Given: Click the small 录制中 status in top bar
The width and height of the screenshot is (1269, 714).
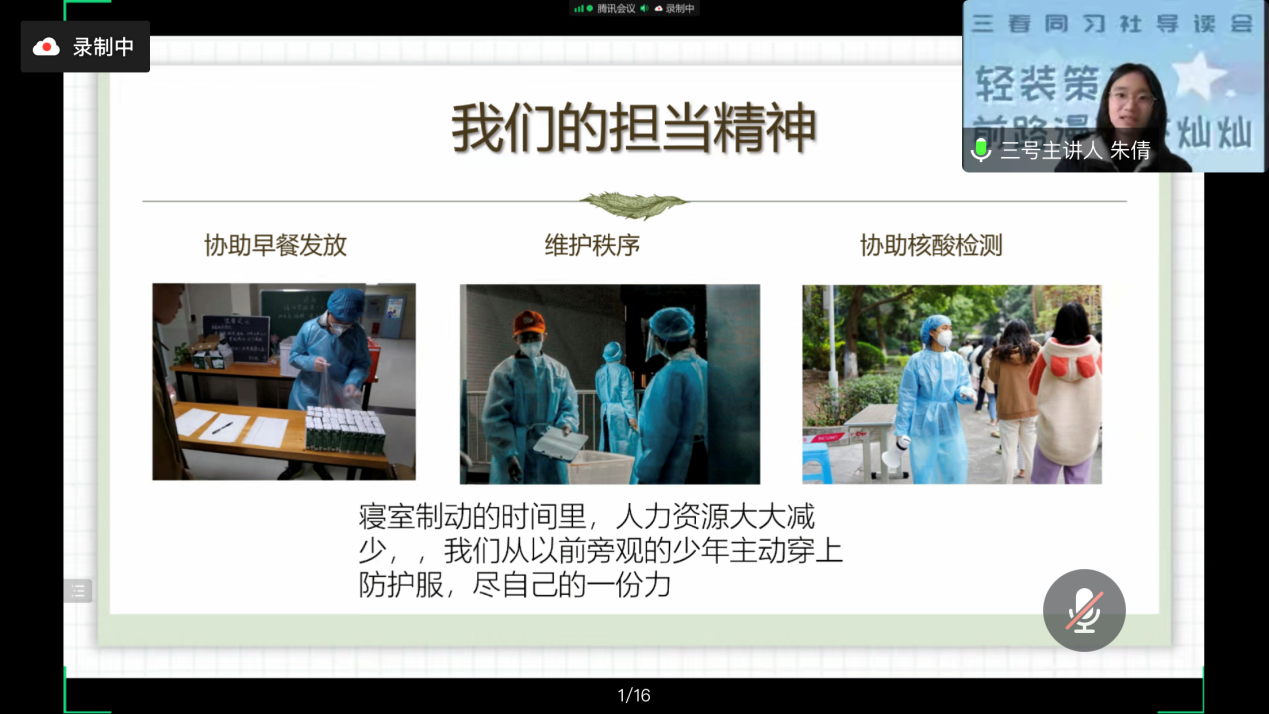Looking at the screenshot, I should pos(680,8).
